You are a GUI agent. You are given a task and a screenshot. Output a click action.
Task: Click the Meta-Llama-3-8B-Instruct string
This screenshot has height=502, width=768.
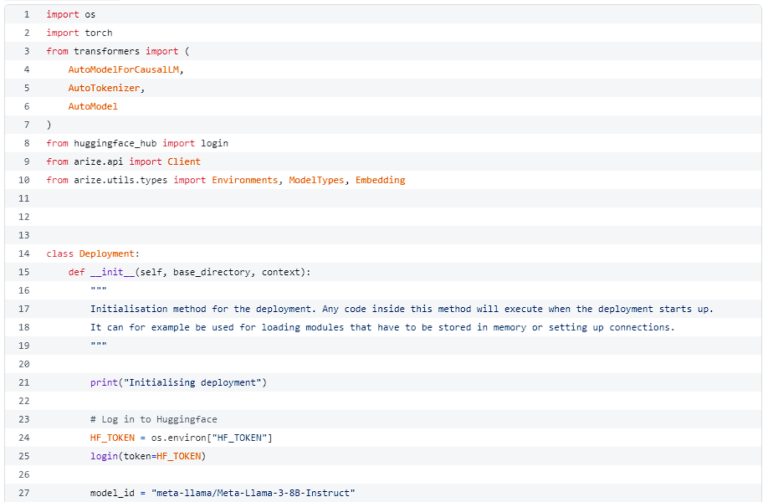coord(253,493)
